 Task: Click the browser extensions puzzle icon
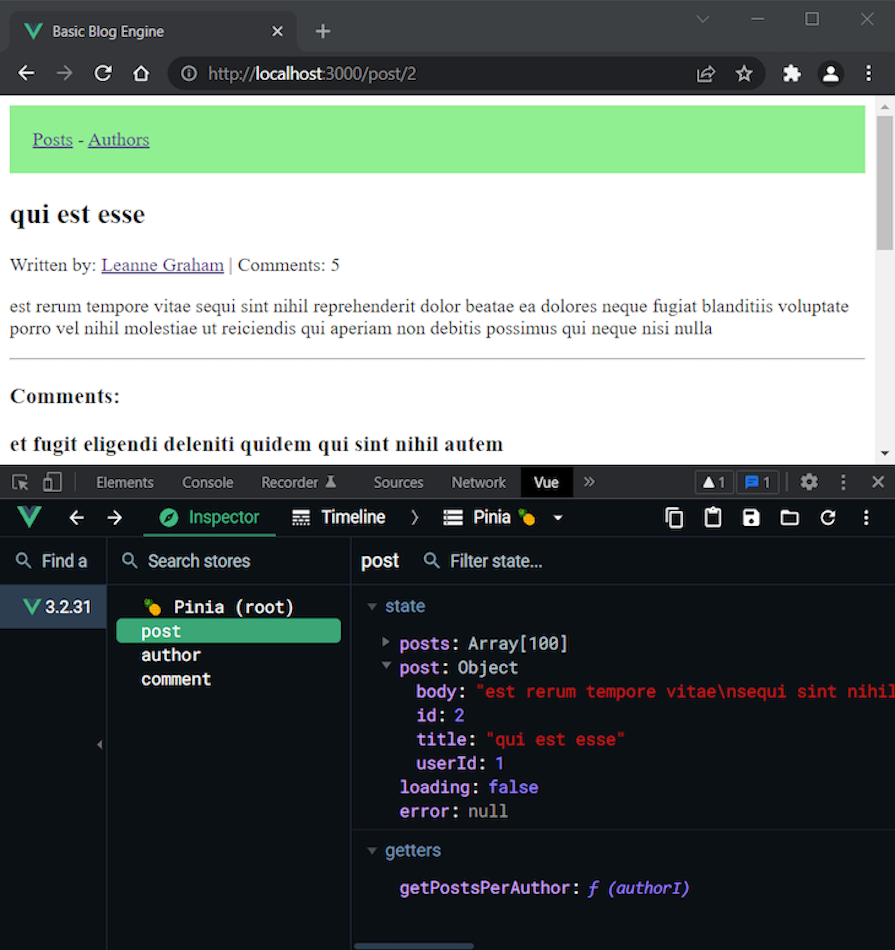tap(791, 73)
